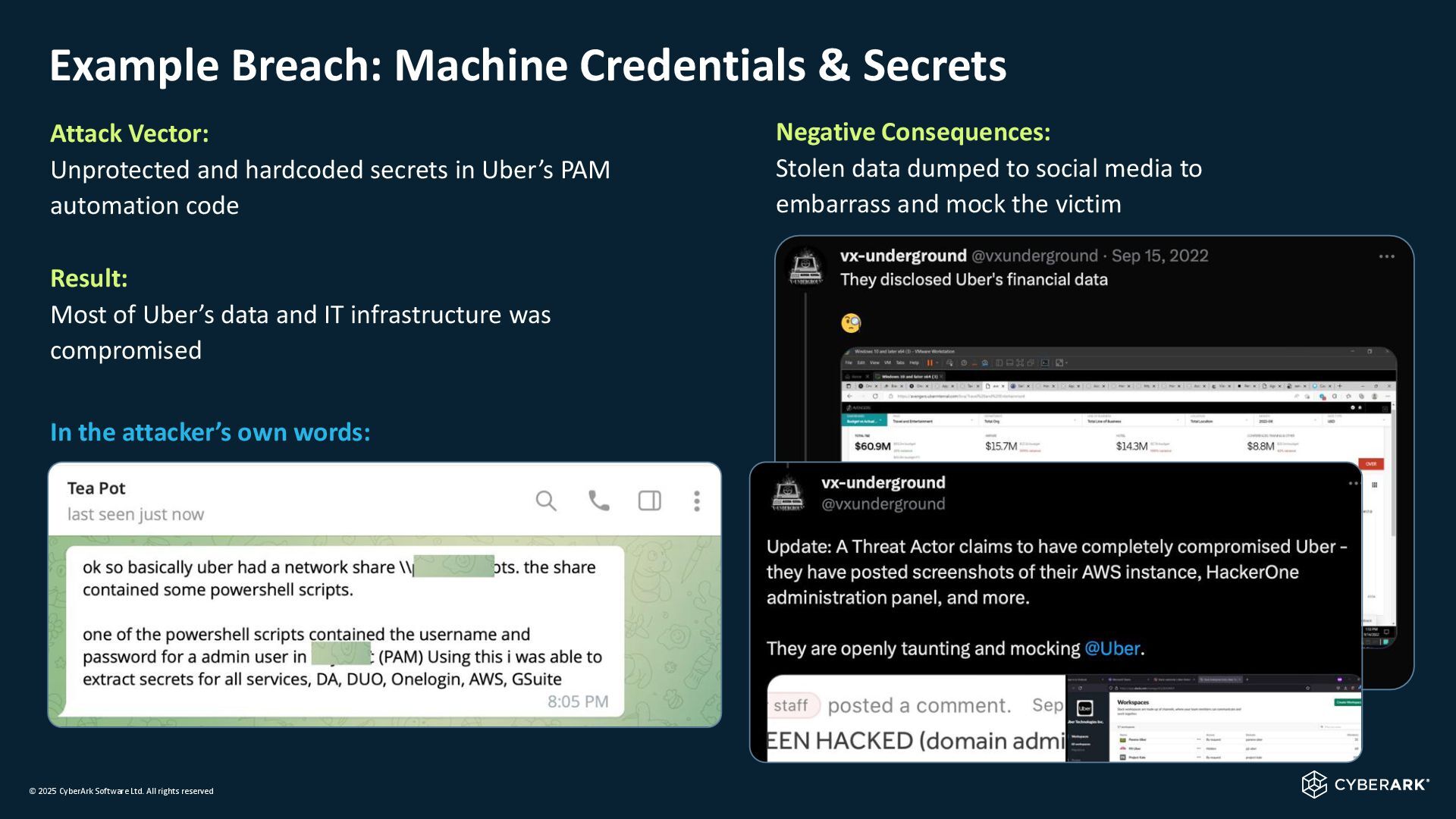
Task: Click the vx-underground avatar on the top tweet
Action: [x=805, y=268]
